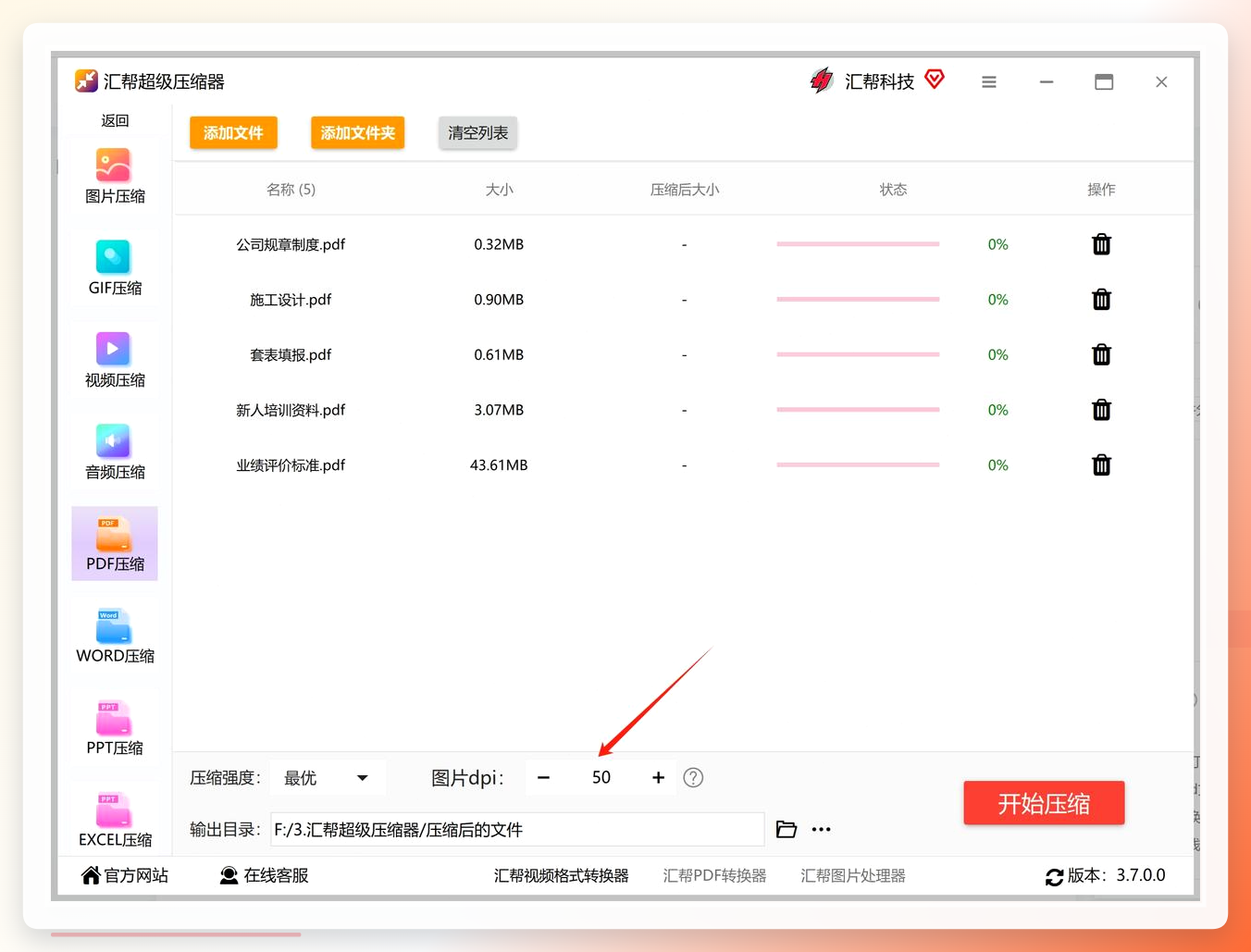Click the 0.61MB size cell
Image resolution: width=1251 pixels, height=952 pixels.
[x=499, y=354]
